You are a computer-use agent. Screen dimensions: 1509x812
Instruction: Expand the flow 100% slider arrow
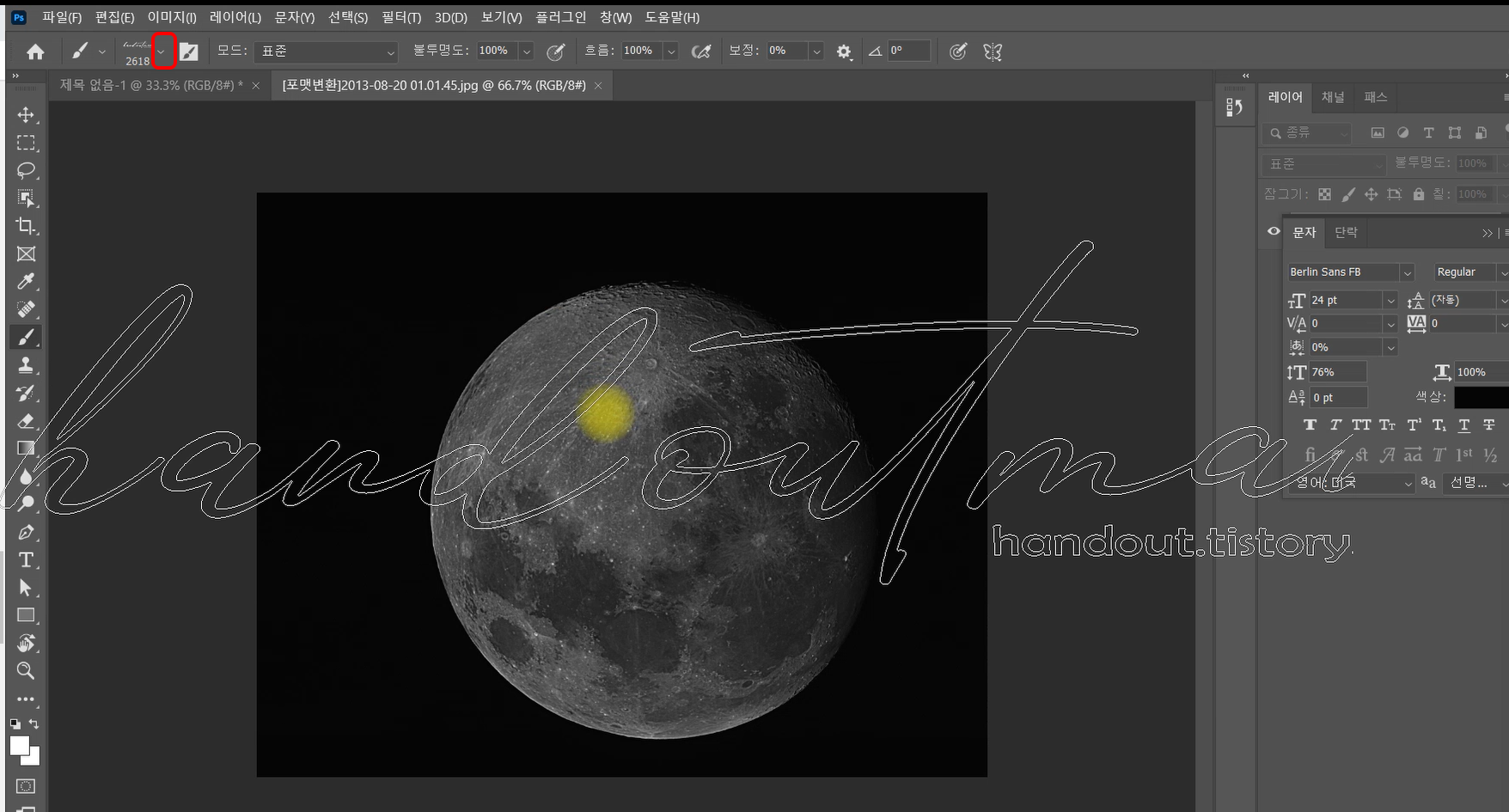(671, 52)
